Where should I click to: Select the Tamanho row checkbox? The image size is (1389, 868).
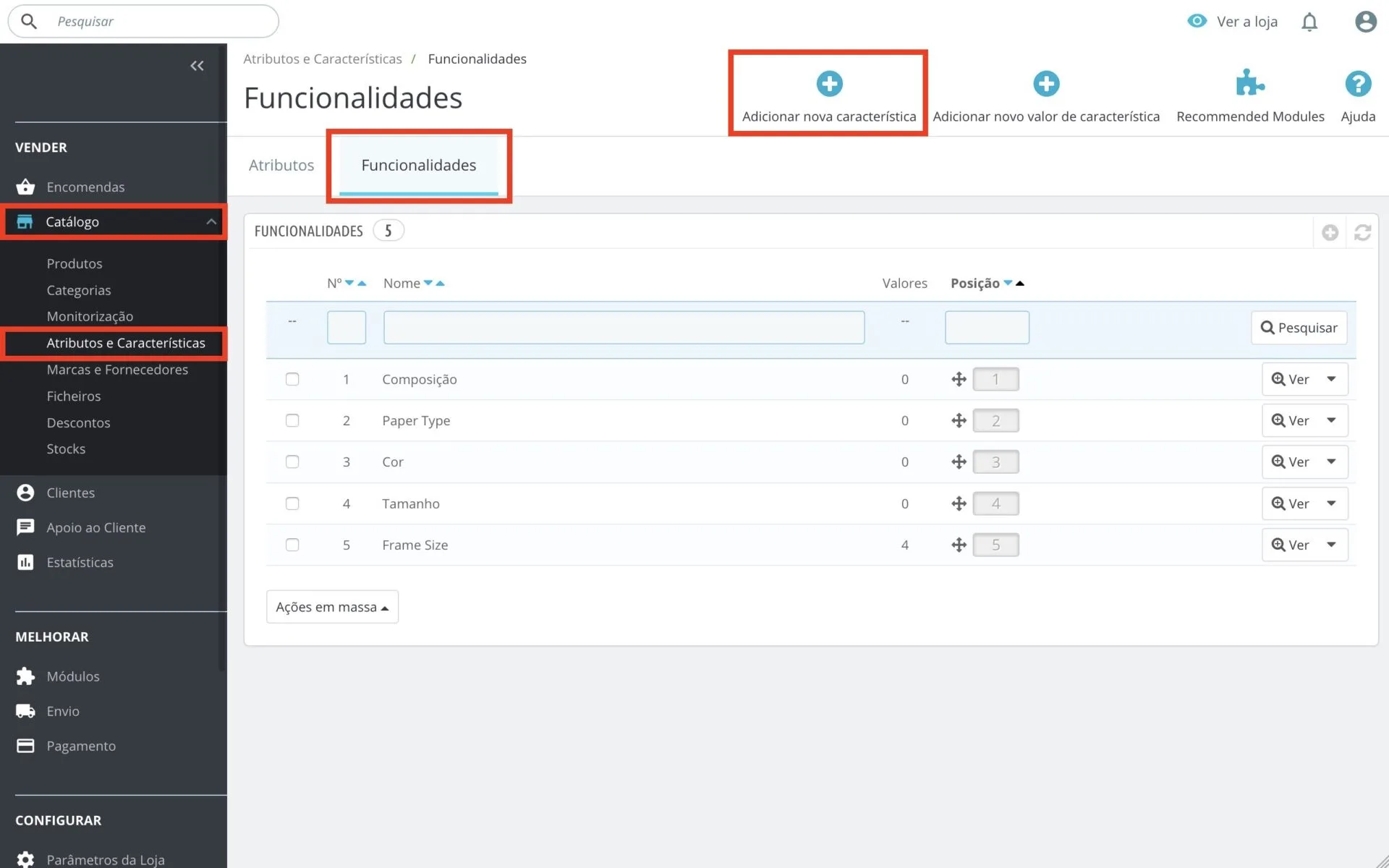pos(292,503)
